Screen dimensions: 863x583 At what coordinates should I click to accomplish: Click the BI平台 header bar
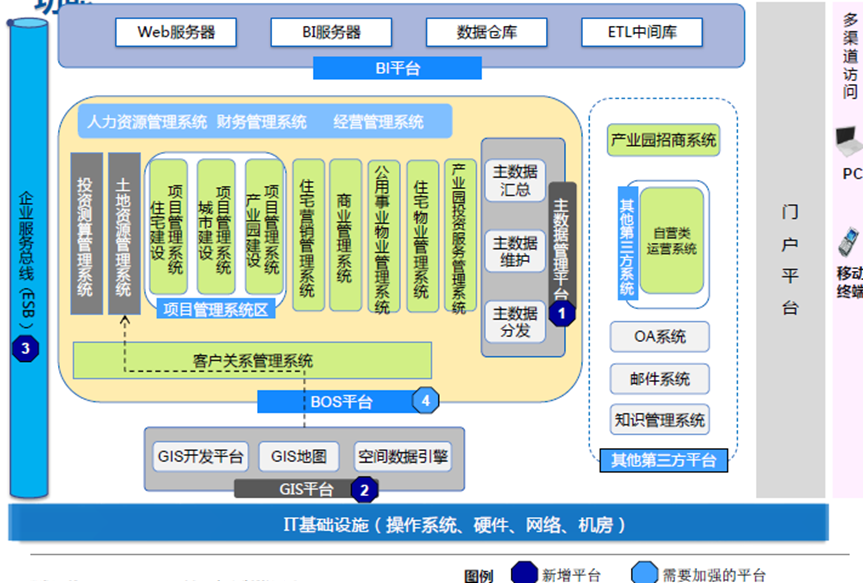point(396,67)
